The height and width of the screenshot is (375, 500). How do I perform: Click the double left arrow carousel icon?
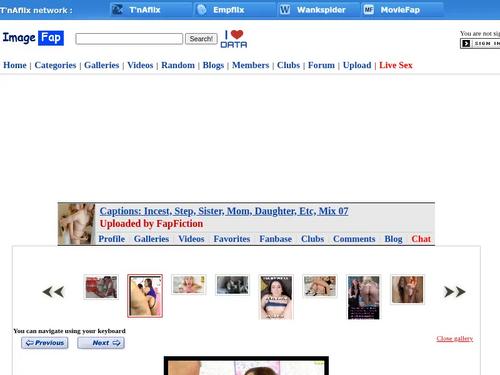point(53,292)
